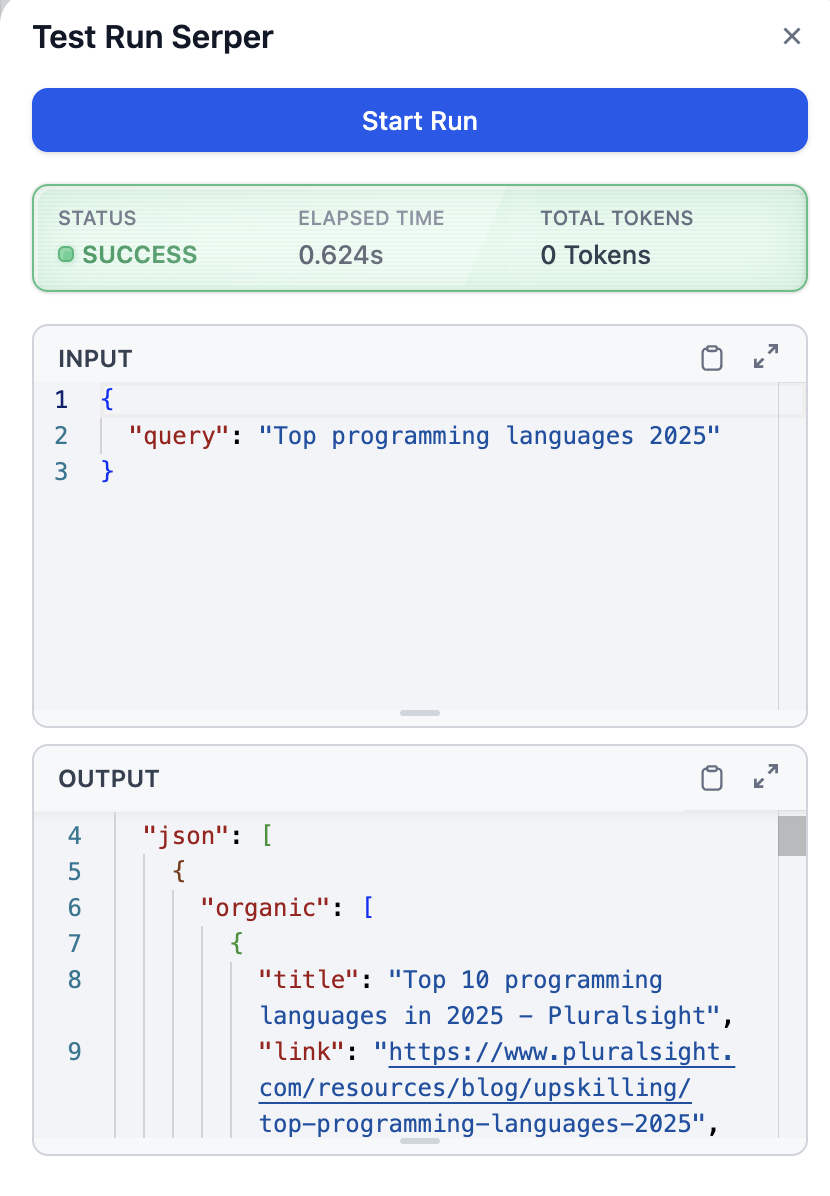Copy the INPUT panel contents
830x1196 pixels.
point(711,358)
